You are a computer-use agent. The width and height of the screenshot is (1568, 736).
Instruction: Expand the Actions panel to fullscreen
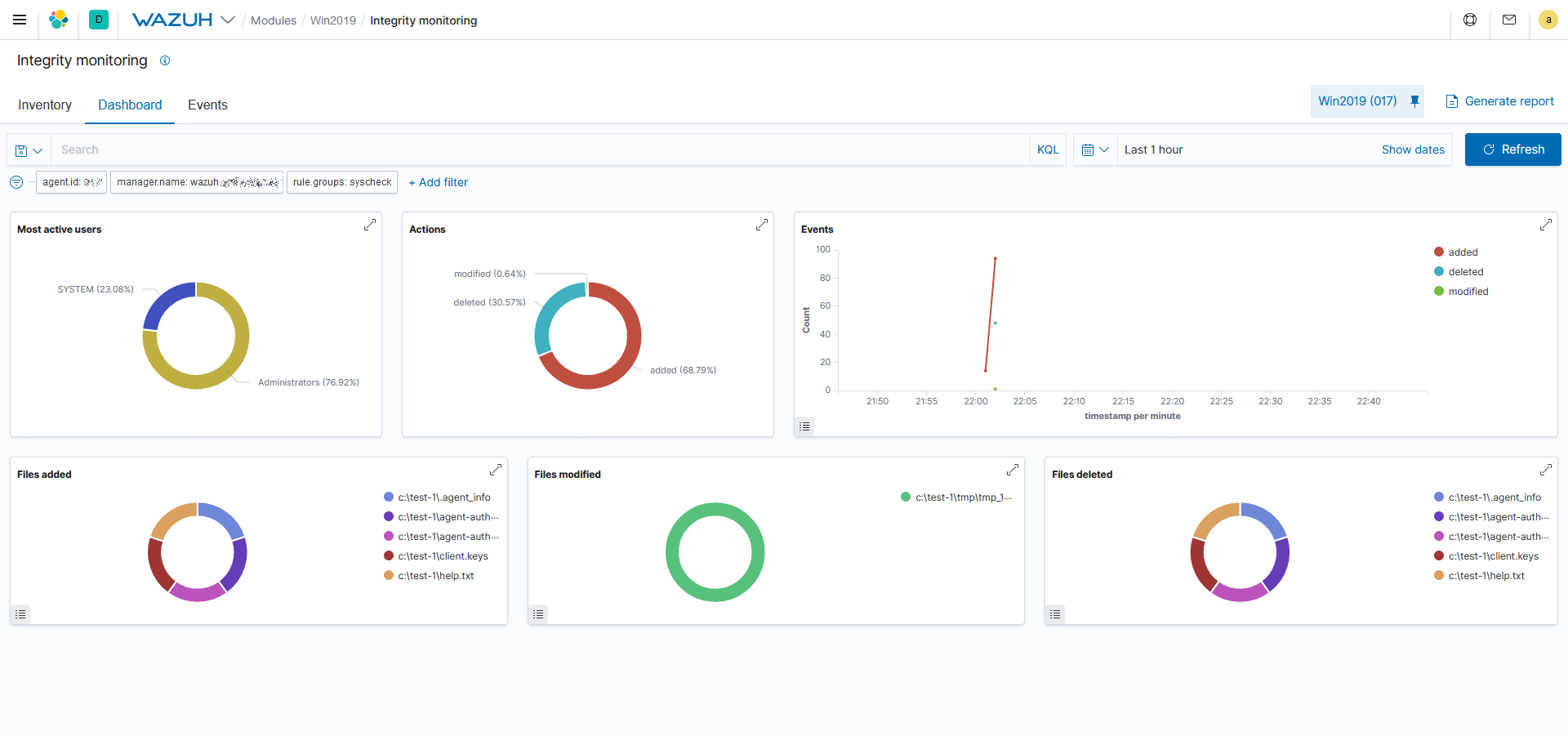[762, 225]
